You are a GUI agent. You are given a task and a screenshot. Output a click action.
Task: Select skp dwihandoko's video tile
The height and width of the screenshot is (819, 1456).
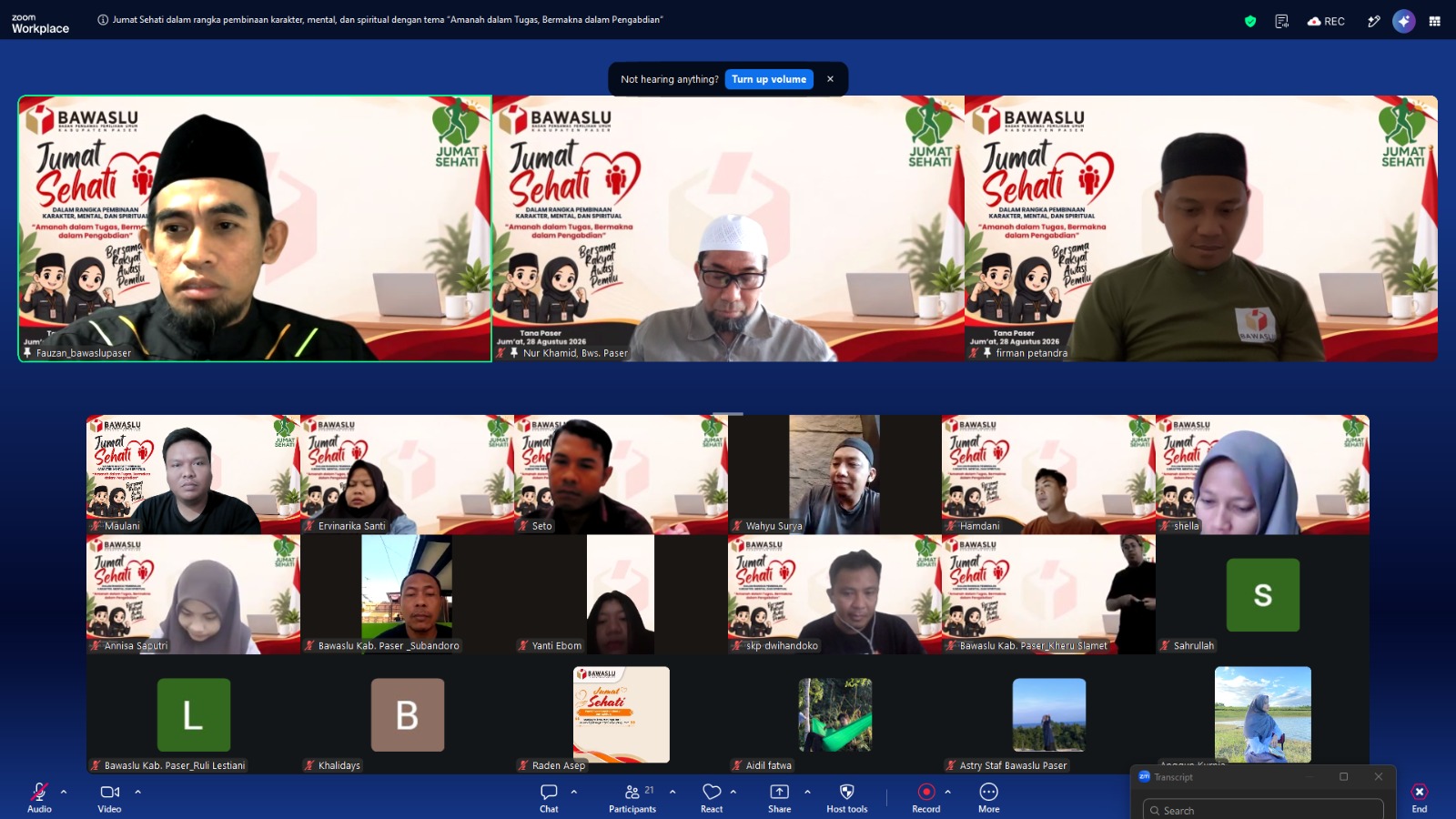click(x=834, y=594)
